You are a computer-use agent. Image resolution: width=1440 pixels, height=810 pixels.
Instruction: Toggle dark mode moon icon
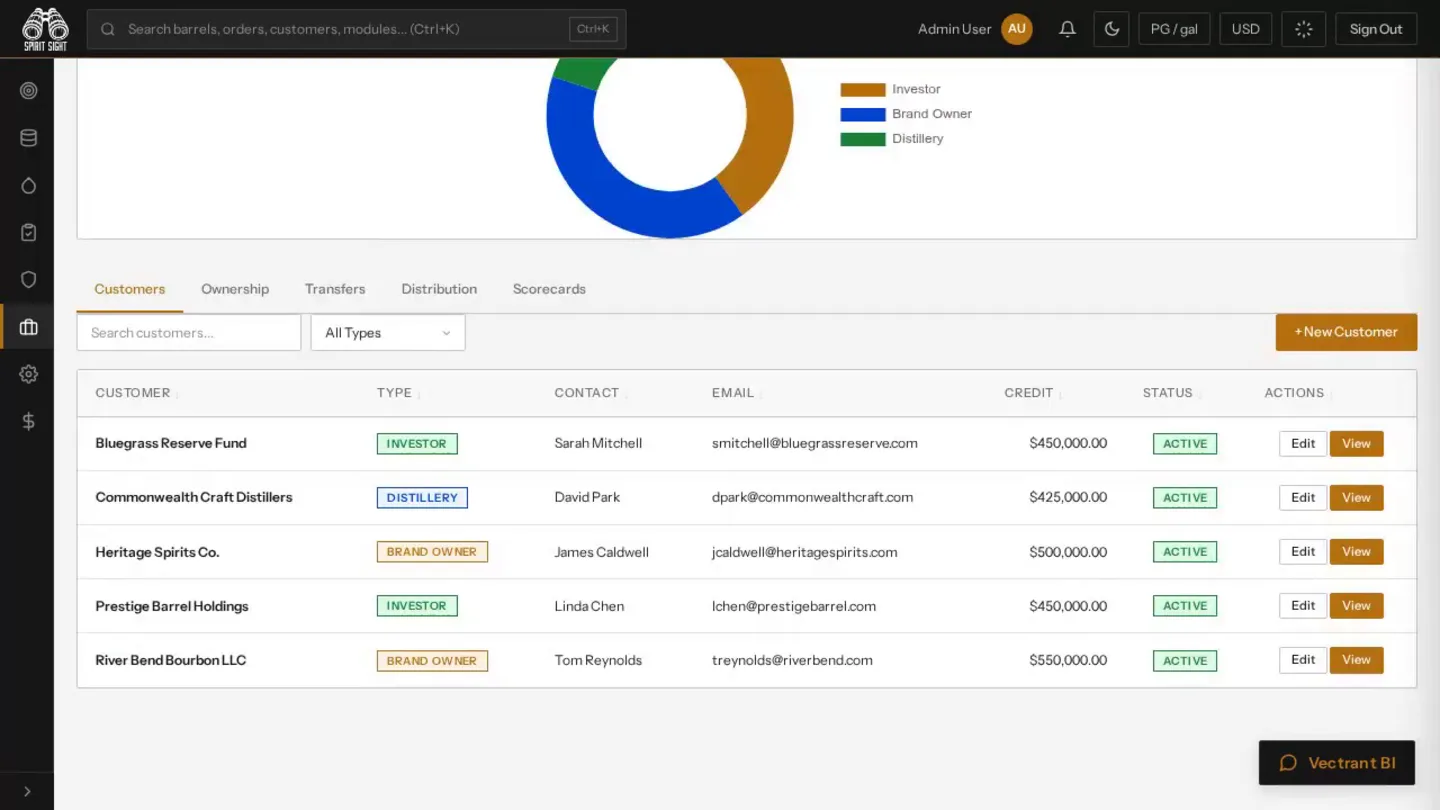tap(1111, 29)
